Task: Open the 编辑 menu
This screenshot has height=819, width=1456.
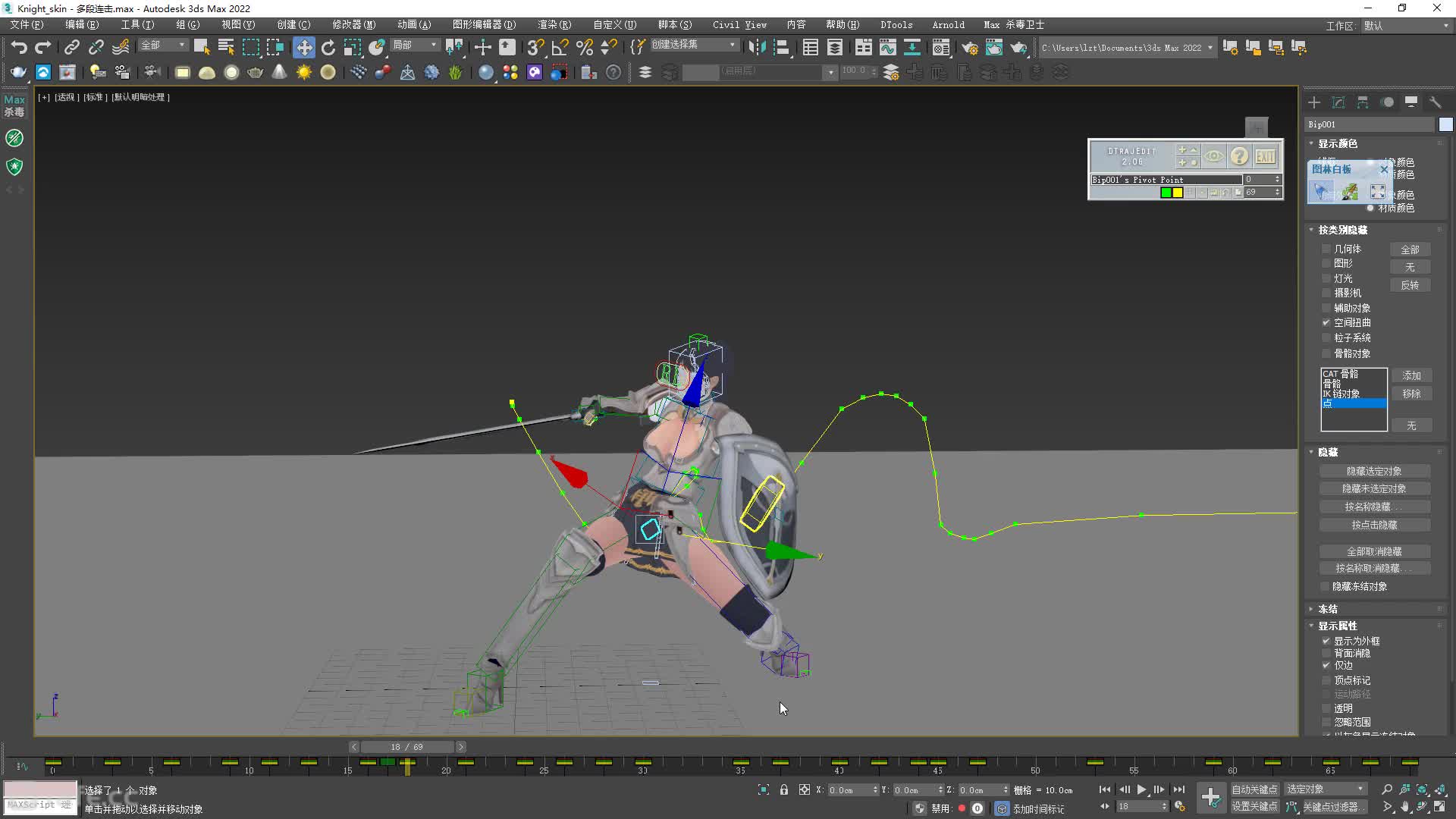Action: (82, 25)
